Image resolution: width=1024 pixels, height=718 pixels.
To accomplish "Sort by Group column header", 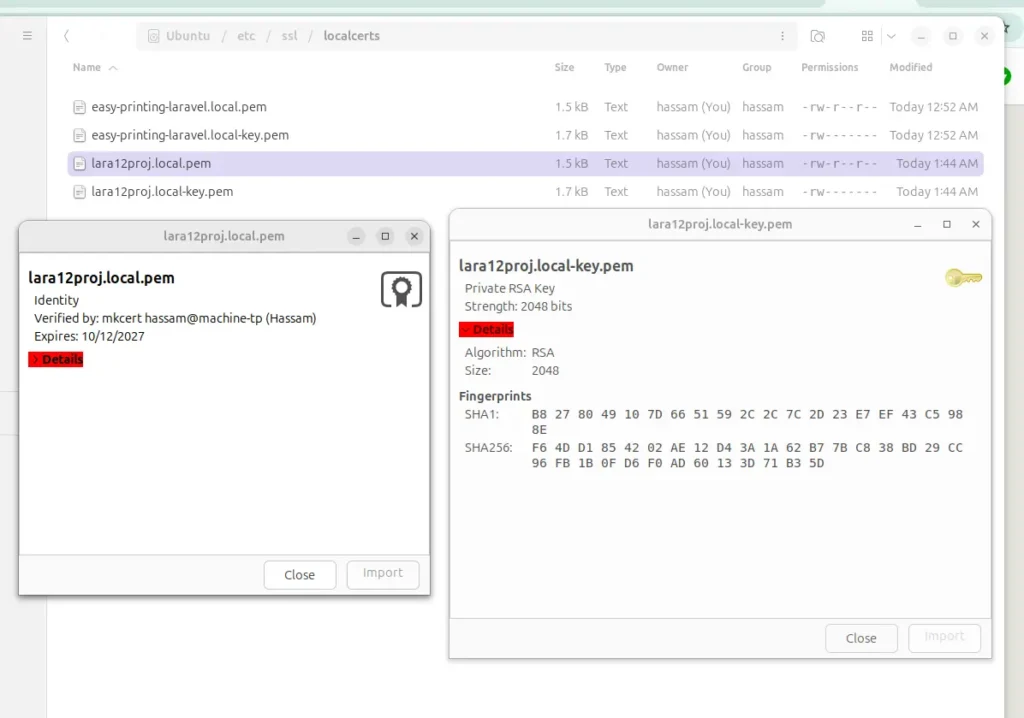I will [x=756, y=67].
